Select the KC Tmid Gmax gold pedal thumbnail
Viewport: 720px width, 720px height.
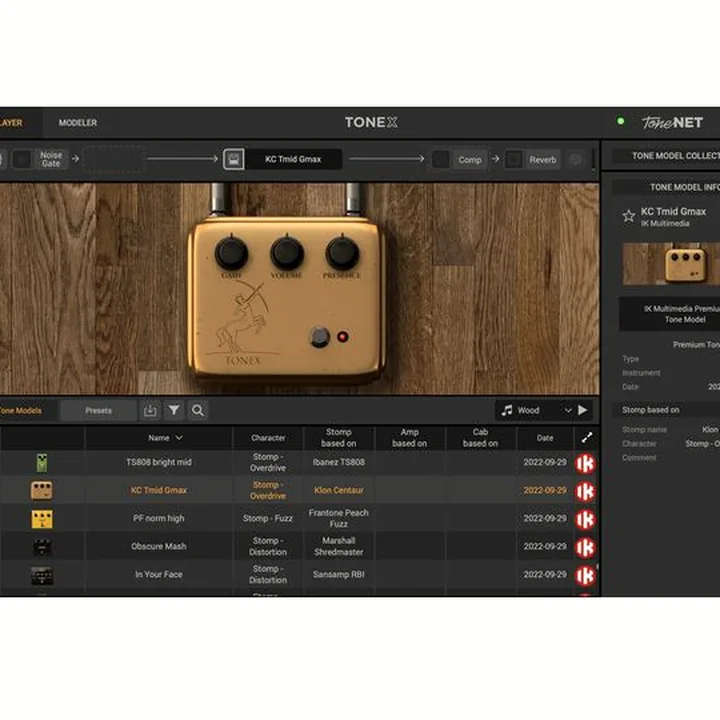pos(41,490)
